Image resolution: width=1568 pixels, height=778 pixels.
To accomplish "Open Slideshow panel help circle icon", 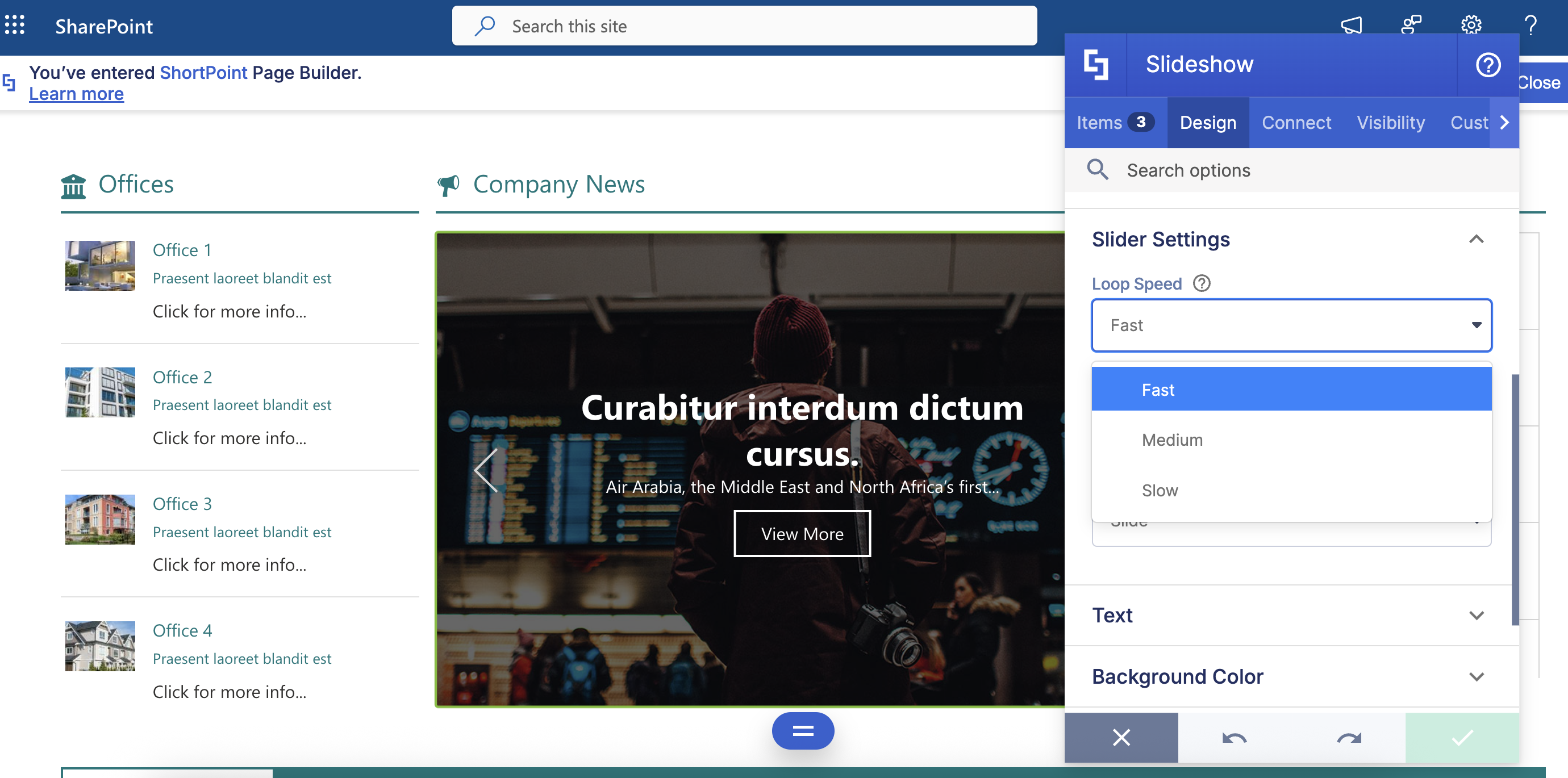I will click(x=1488, y=65).
